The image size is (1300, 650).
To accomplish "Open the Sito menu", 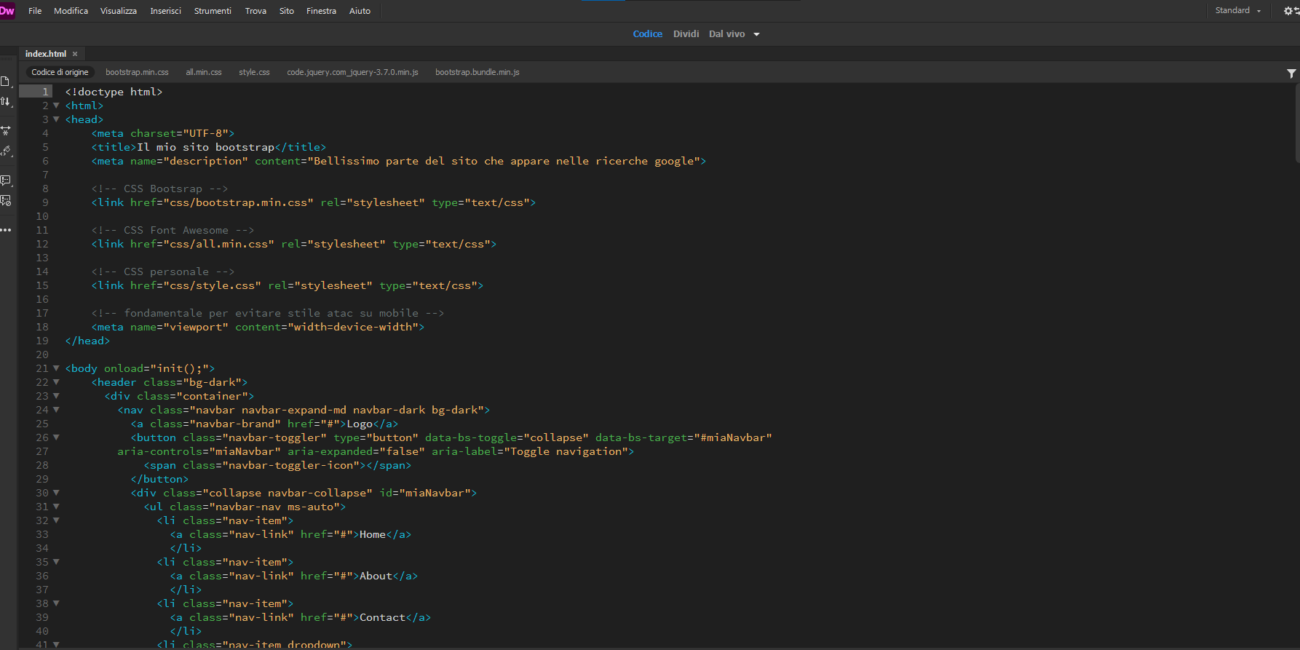I will coord(287,11).
